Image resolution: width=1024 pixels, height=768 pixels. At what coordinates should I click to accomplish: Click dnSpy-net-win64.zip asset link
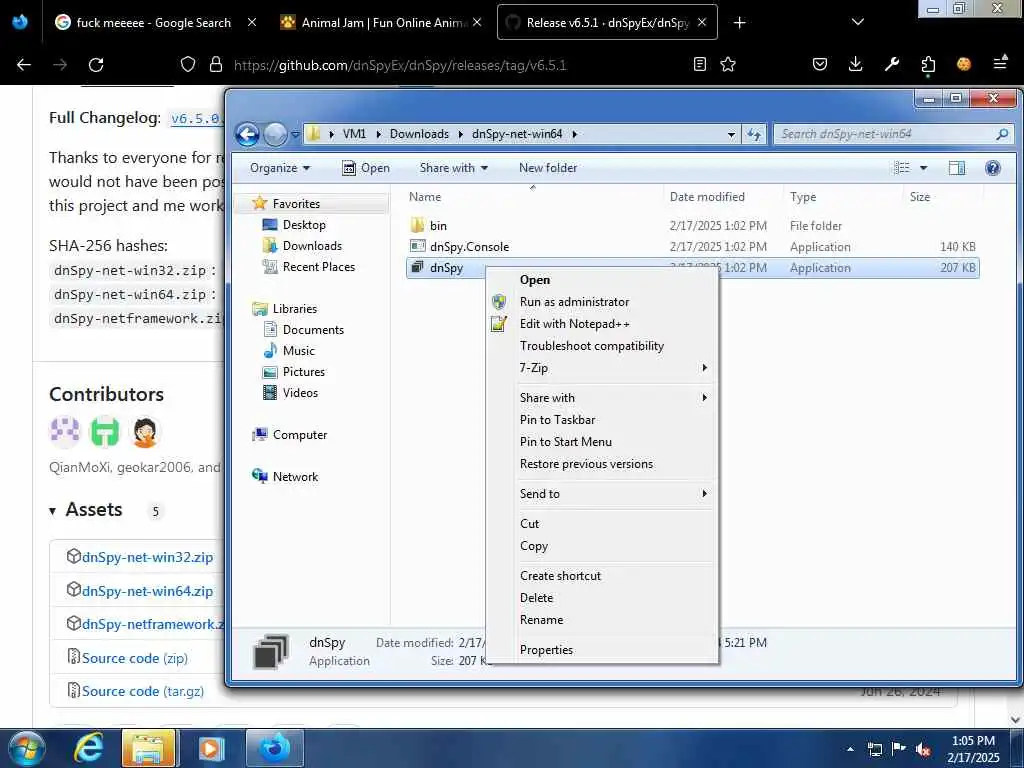point(148,591)
